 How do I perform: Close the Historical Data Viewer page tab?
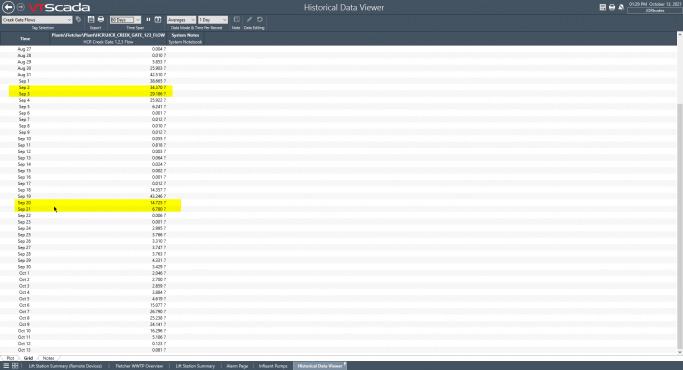[345, 363]
